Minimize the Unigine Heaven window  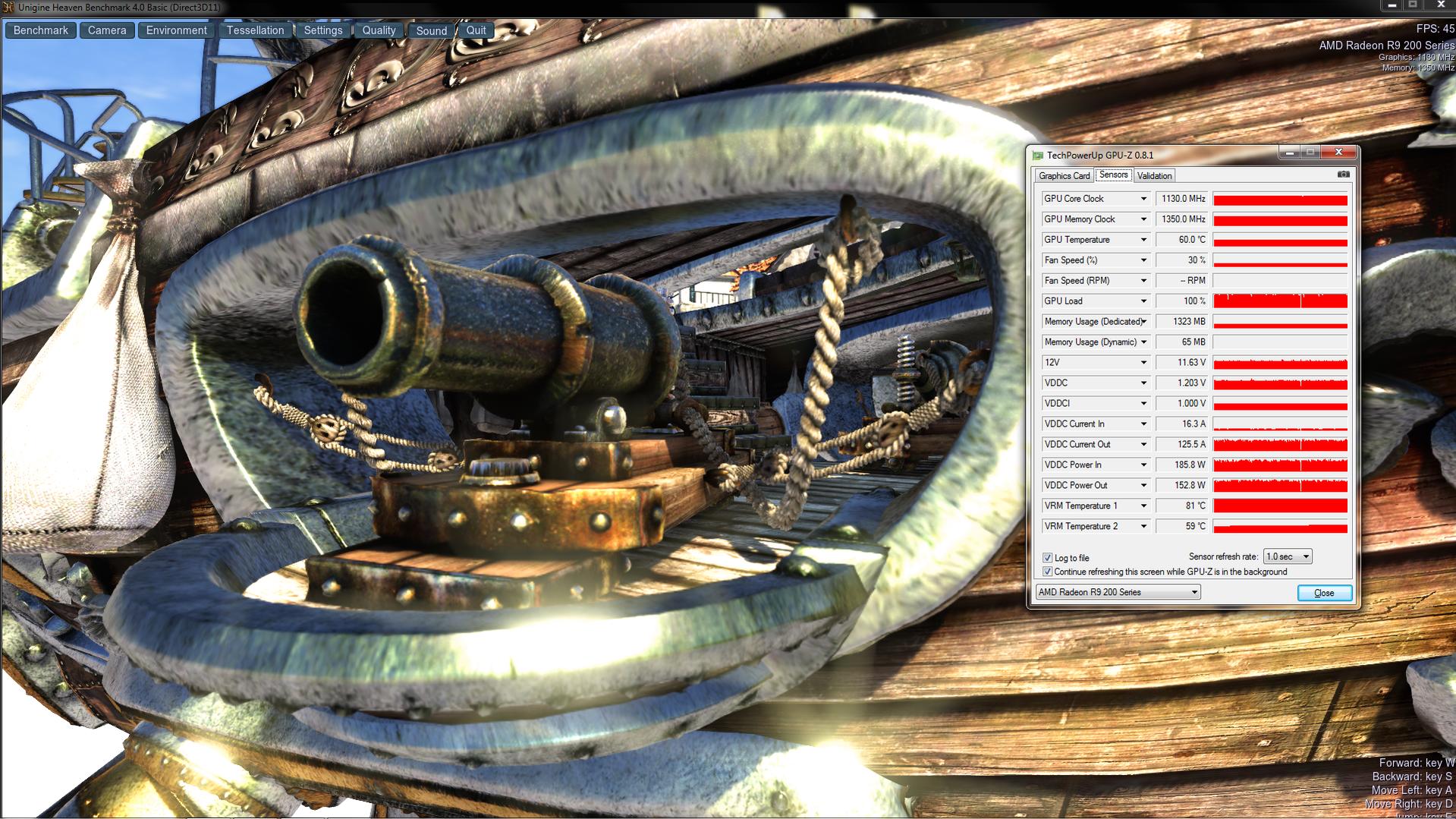point(1392,5)
